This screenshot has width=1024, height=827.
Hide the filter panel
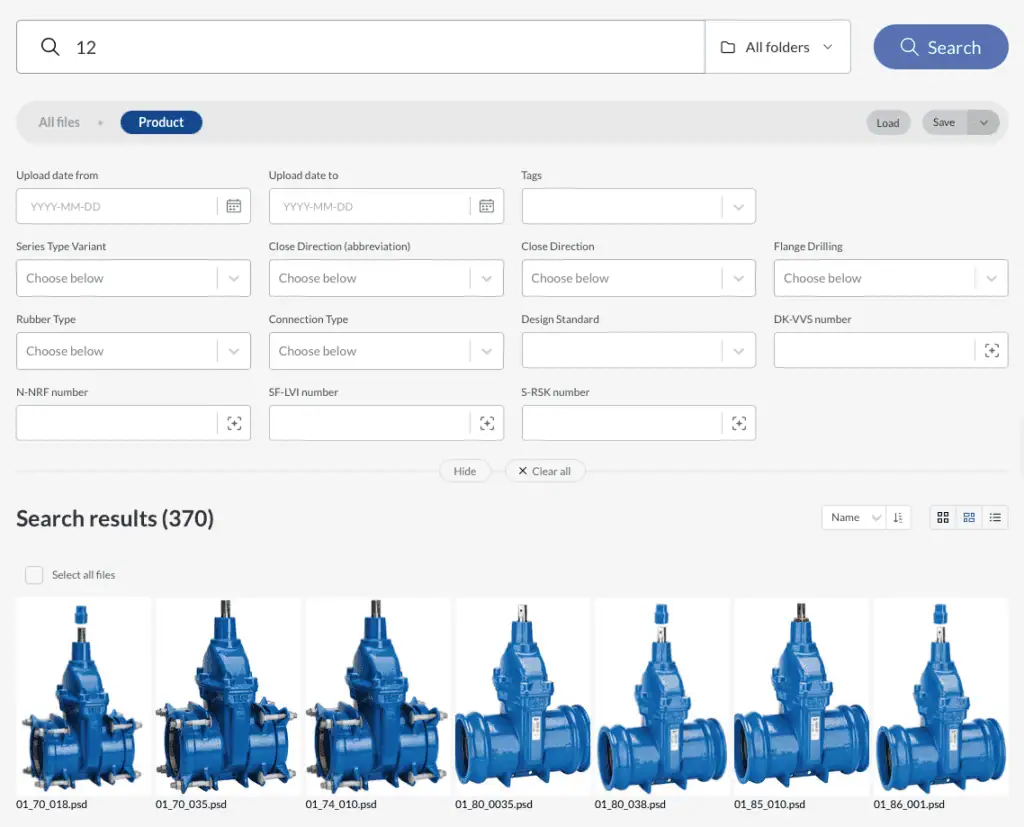click(465, 471)
